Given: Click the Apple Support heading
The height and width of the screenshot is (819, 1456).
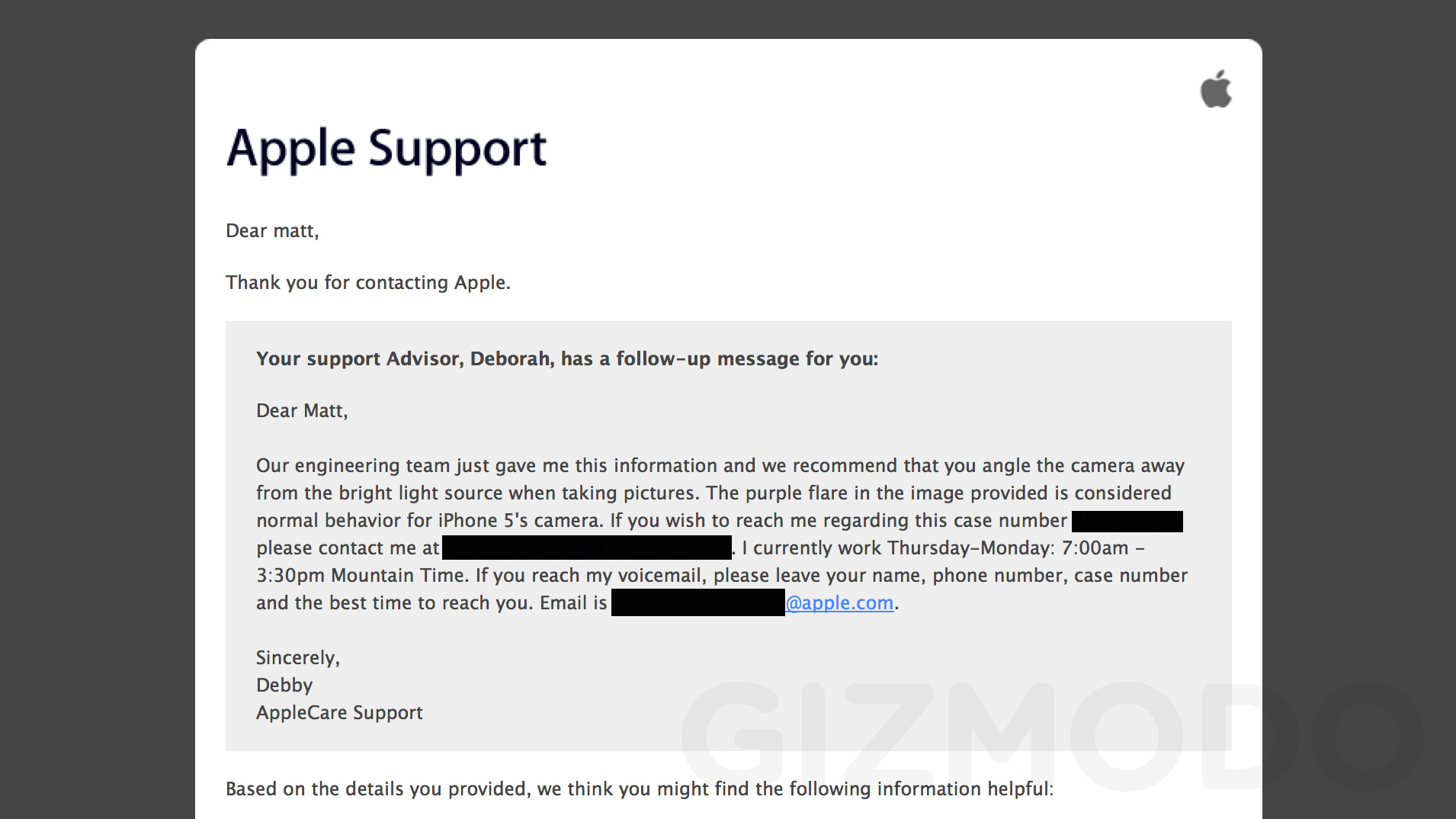Looking at the screenshot, I should (x=386, y=149).
